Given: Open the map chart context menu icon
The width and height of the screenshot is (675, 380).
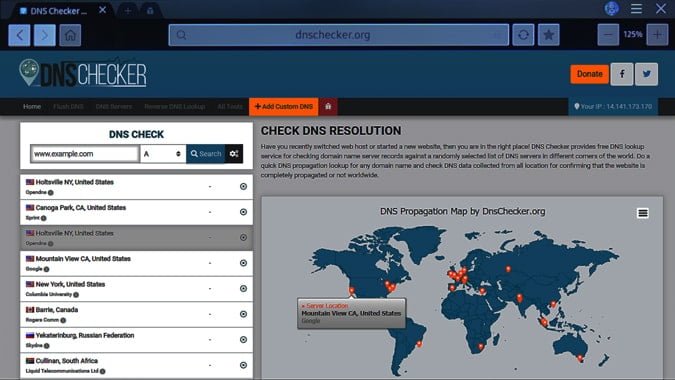Looking at the screenshot, I should [x=643, y=213].
